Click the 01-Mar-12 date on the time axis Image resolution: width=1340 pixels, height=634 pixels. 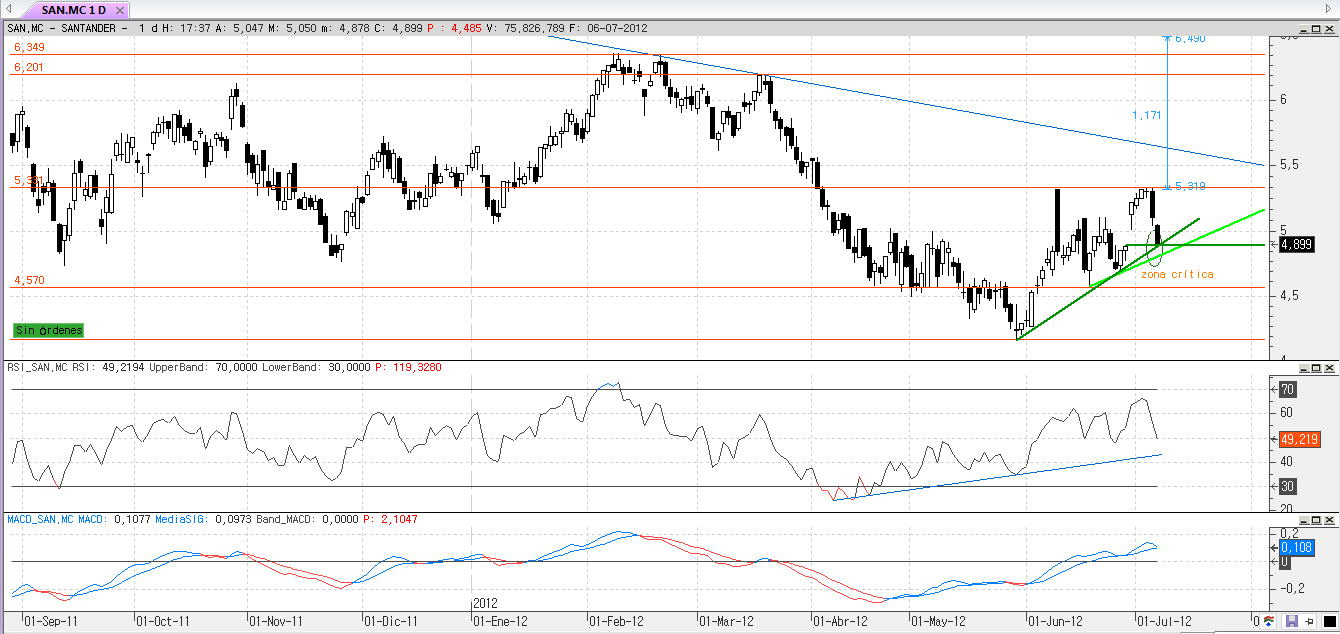click(x=726, y=621)
